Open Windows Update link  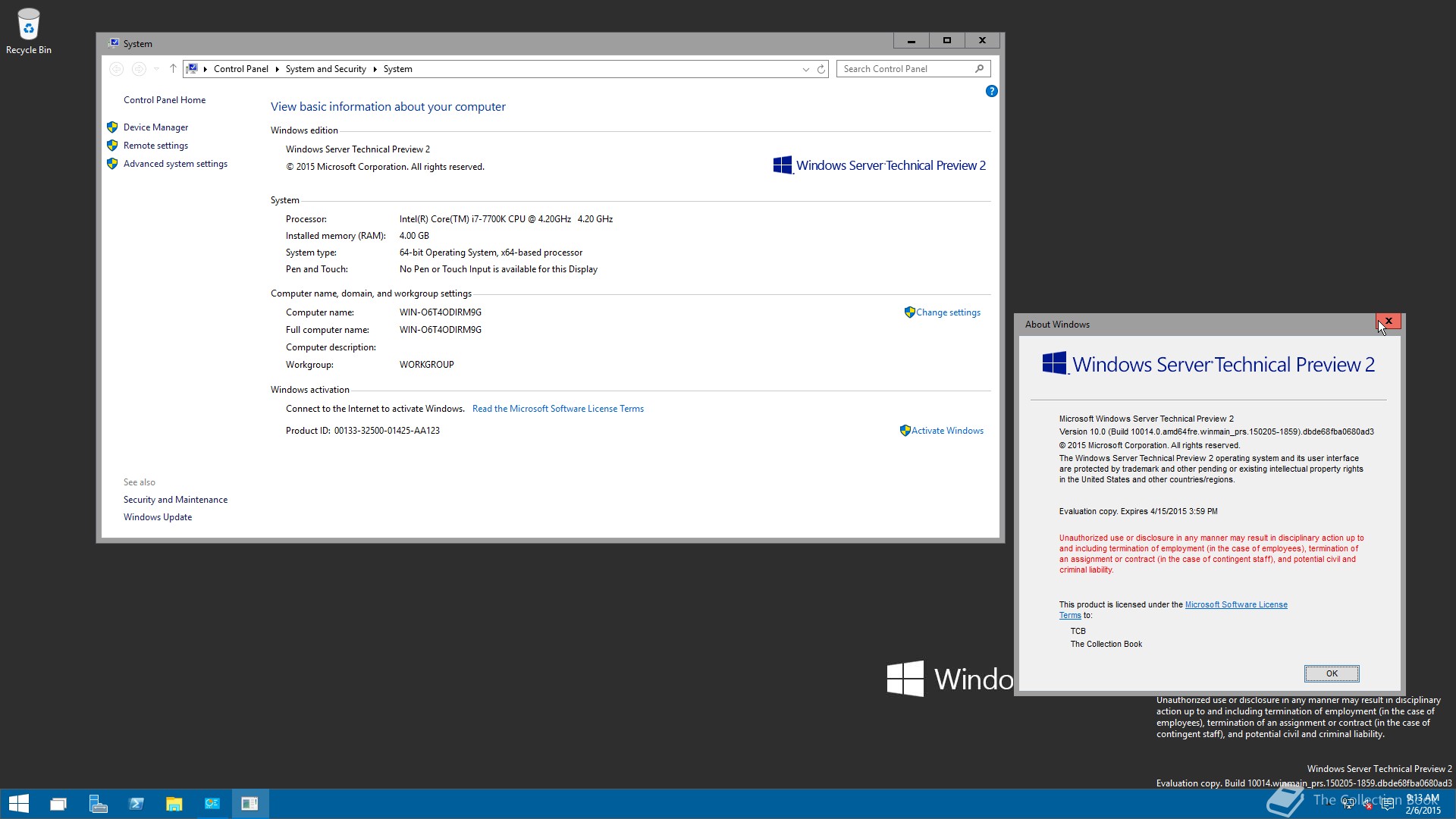pos(158,517)
